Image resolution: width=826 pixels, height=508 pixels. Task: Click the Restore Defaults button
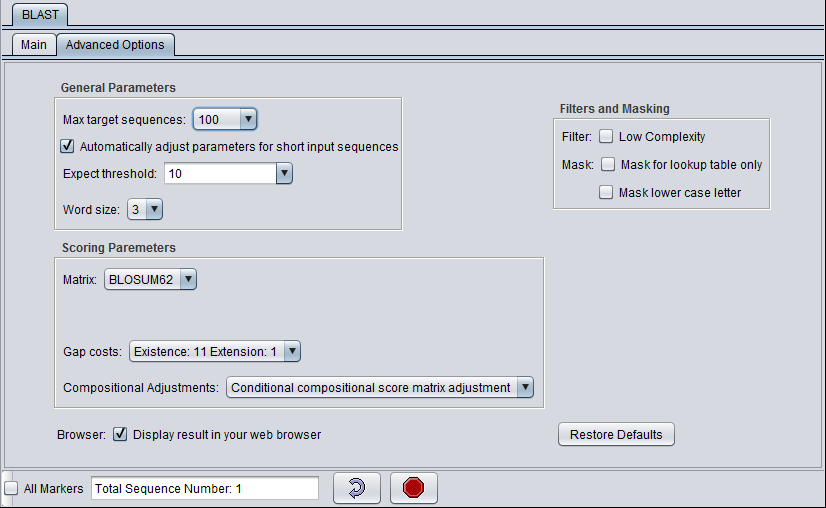point(616,435)
